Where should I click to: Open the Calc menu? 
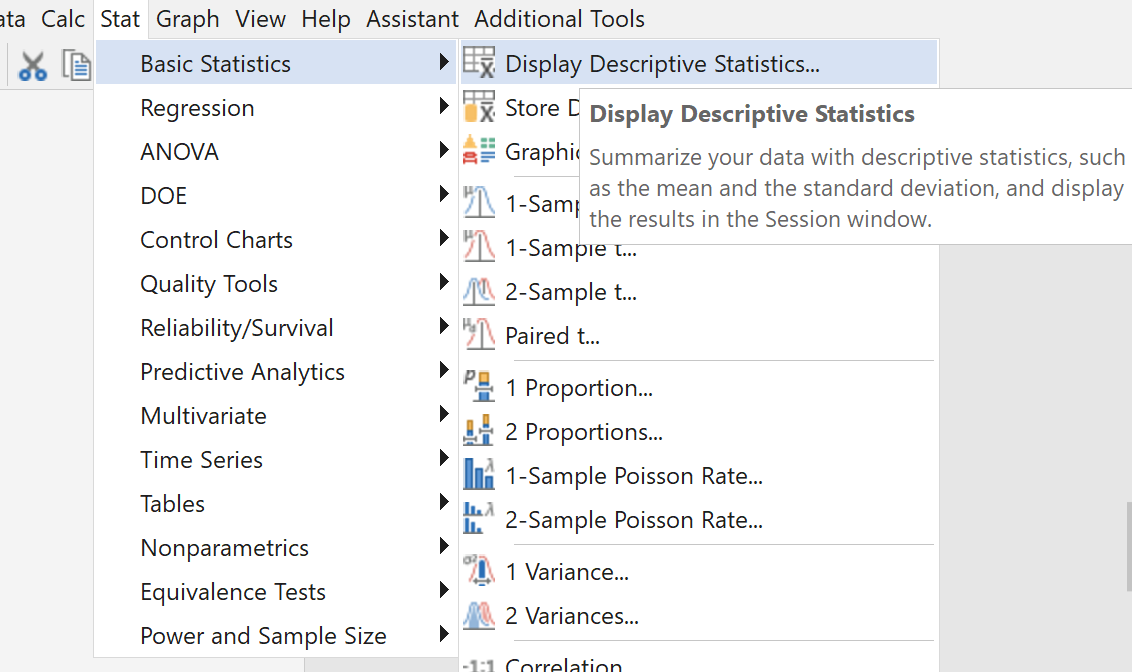(x=63, y=19)
